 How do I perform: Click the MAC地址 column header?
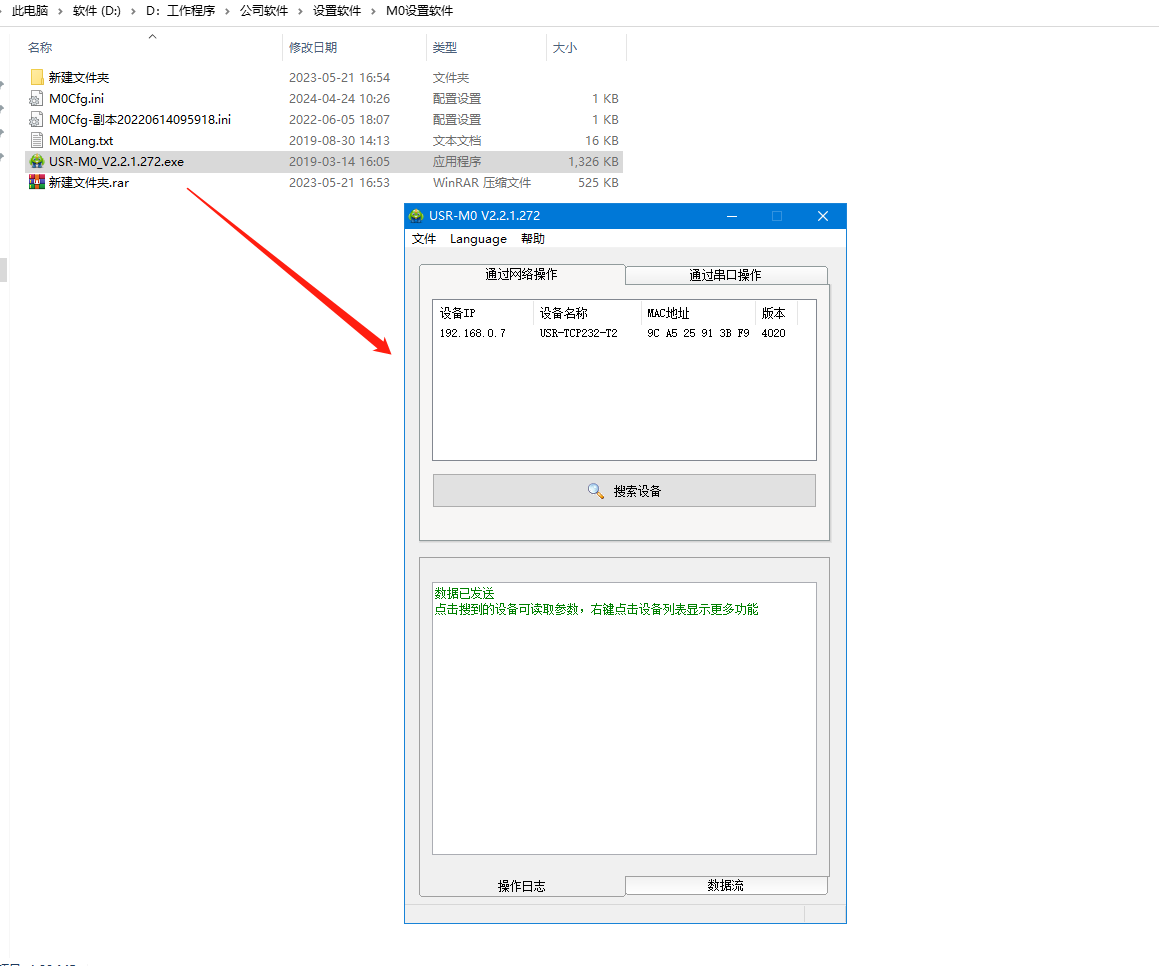pos(668,313)
